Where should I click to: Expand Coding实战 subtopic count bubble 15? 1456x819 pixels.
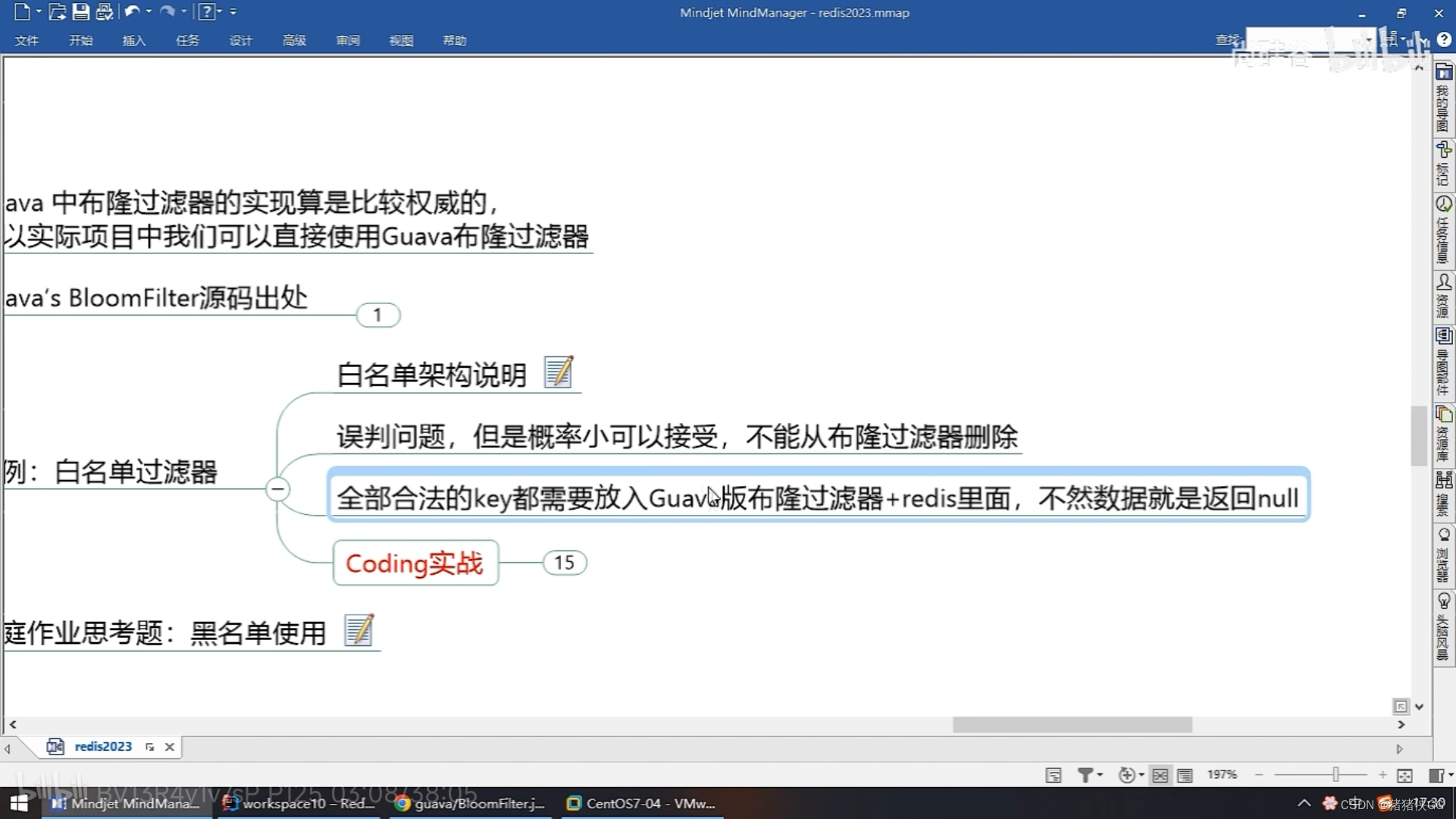point(564,563)
